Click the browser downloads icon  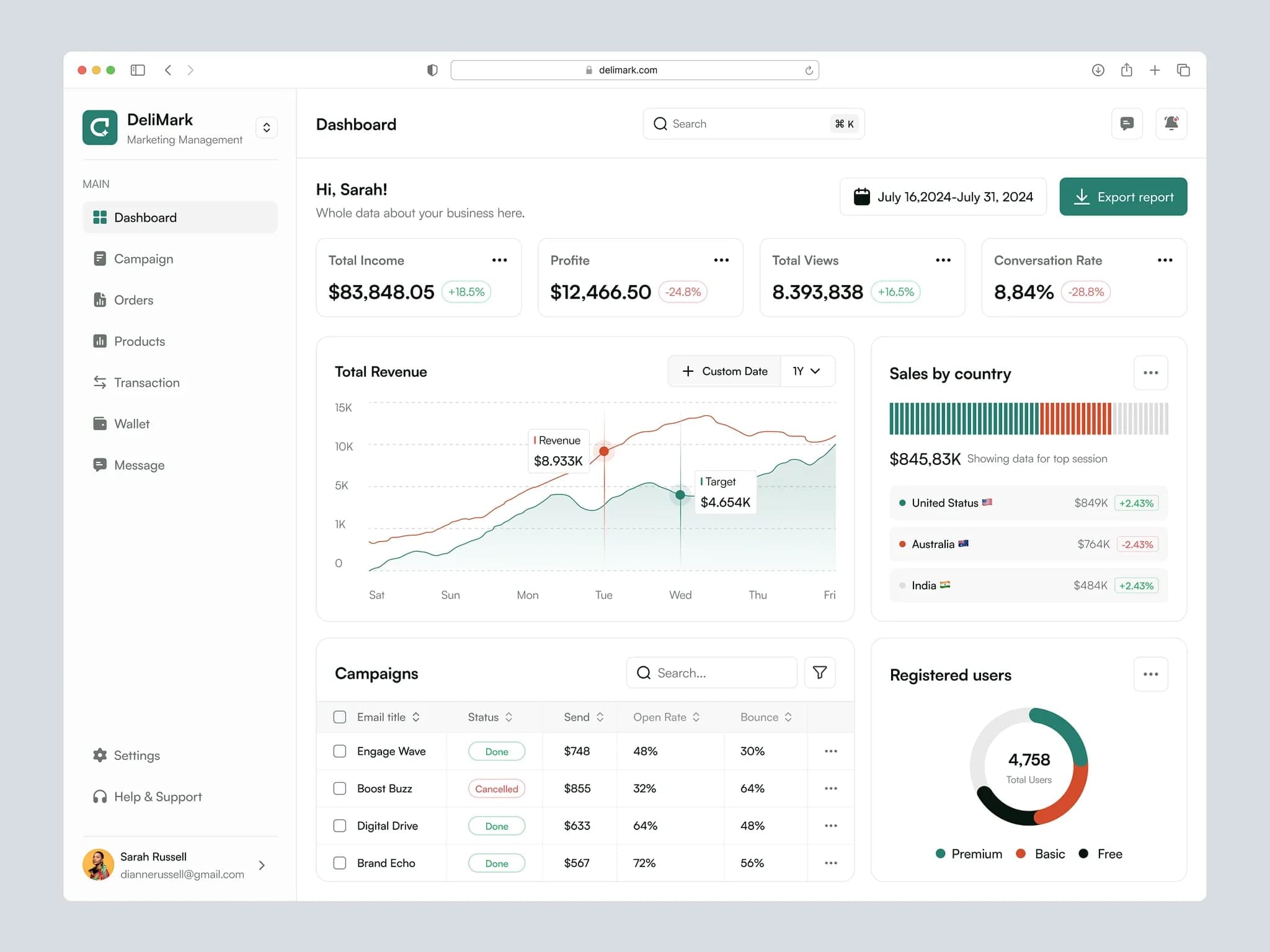1098,70
